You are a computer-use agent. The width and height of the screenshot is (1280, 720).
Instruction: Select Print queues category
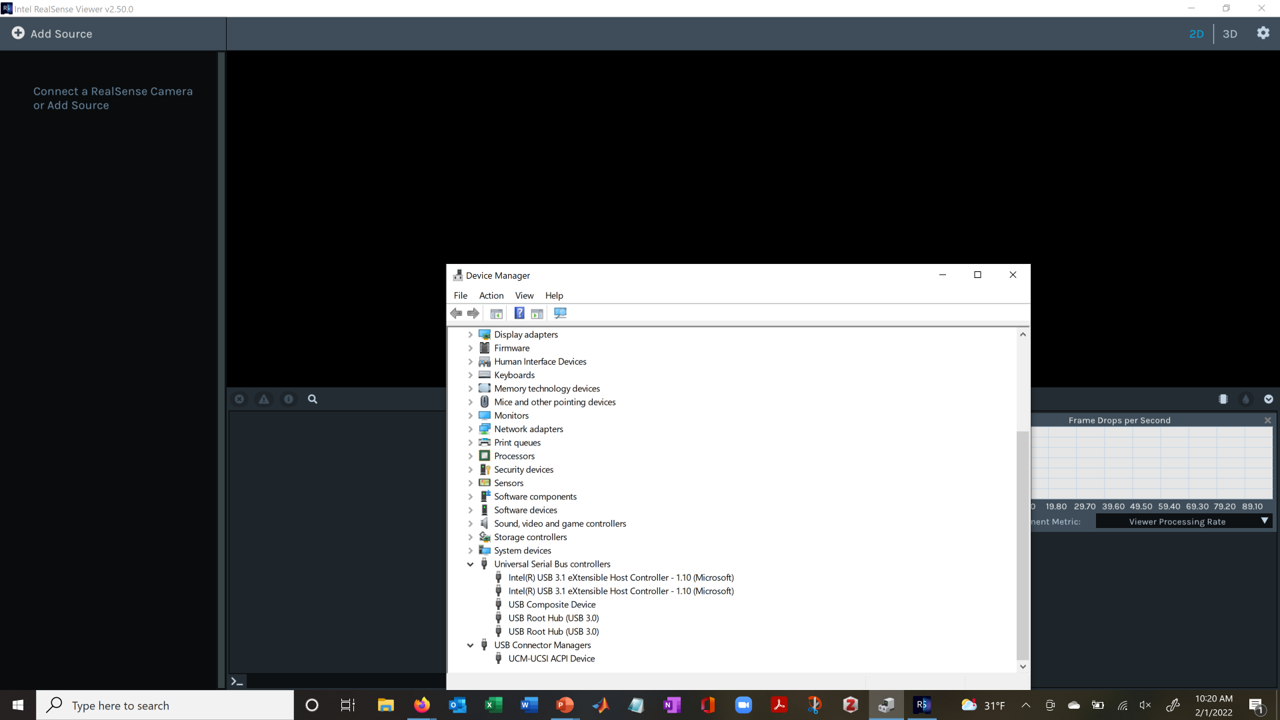pyautogui.click(x=517, y=443)
